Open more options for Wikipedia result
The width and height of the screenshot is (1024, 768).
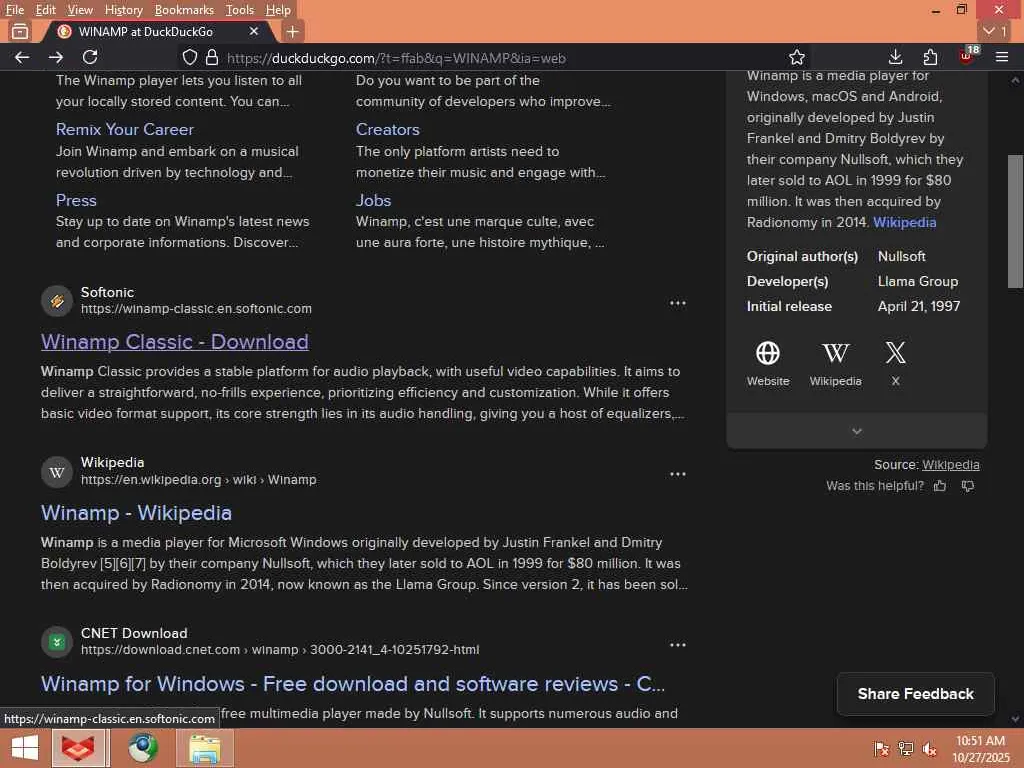[x=678, y=474]
